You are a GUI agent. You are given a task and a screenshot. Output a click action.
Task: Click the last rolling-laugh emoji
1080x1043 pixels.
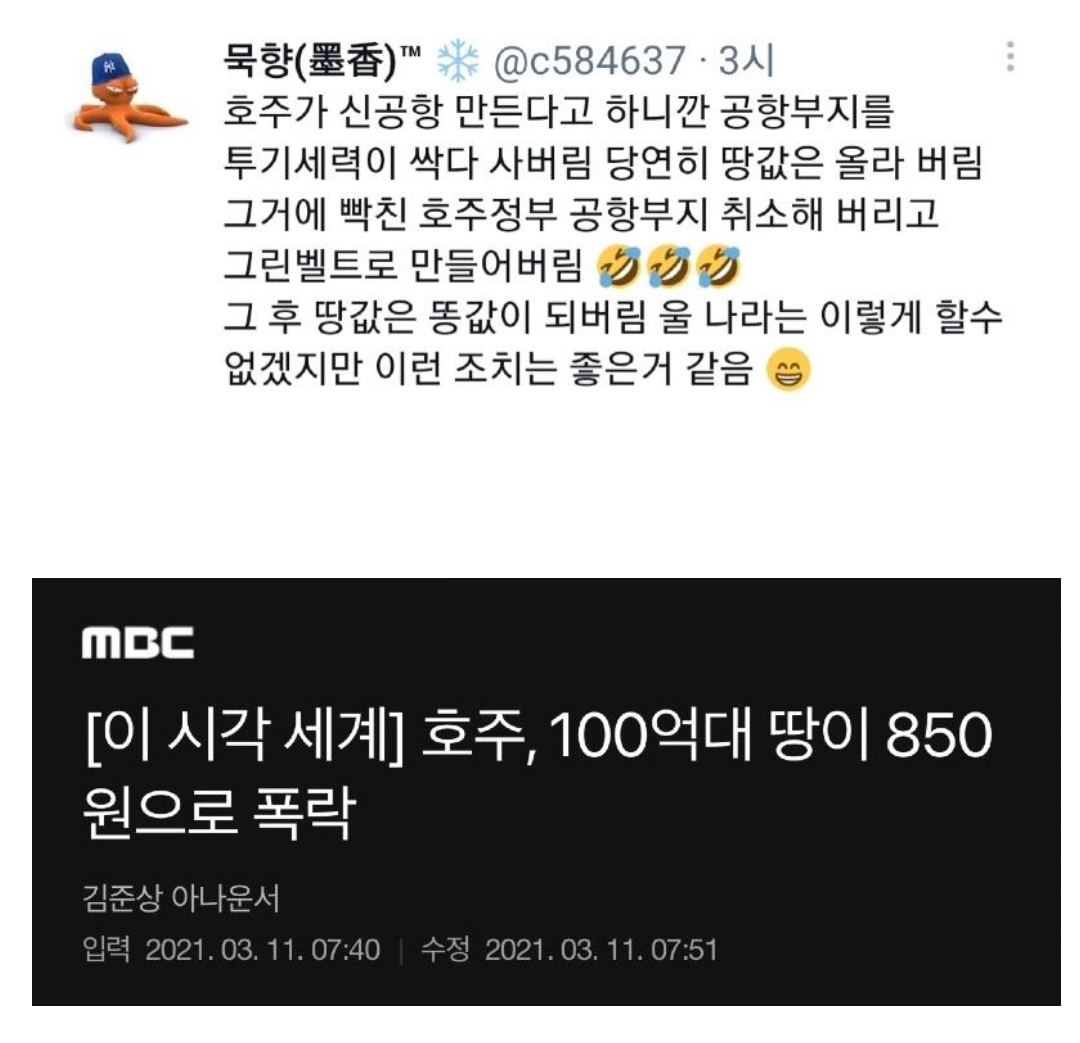tap(718, 267)
